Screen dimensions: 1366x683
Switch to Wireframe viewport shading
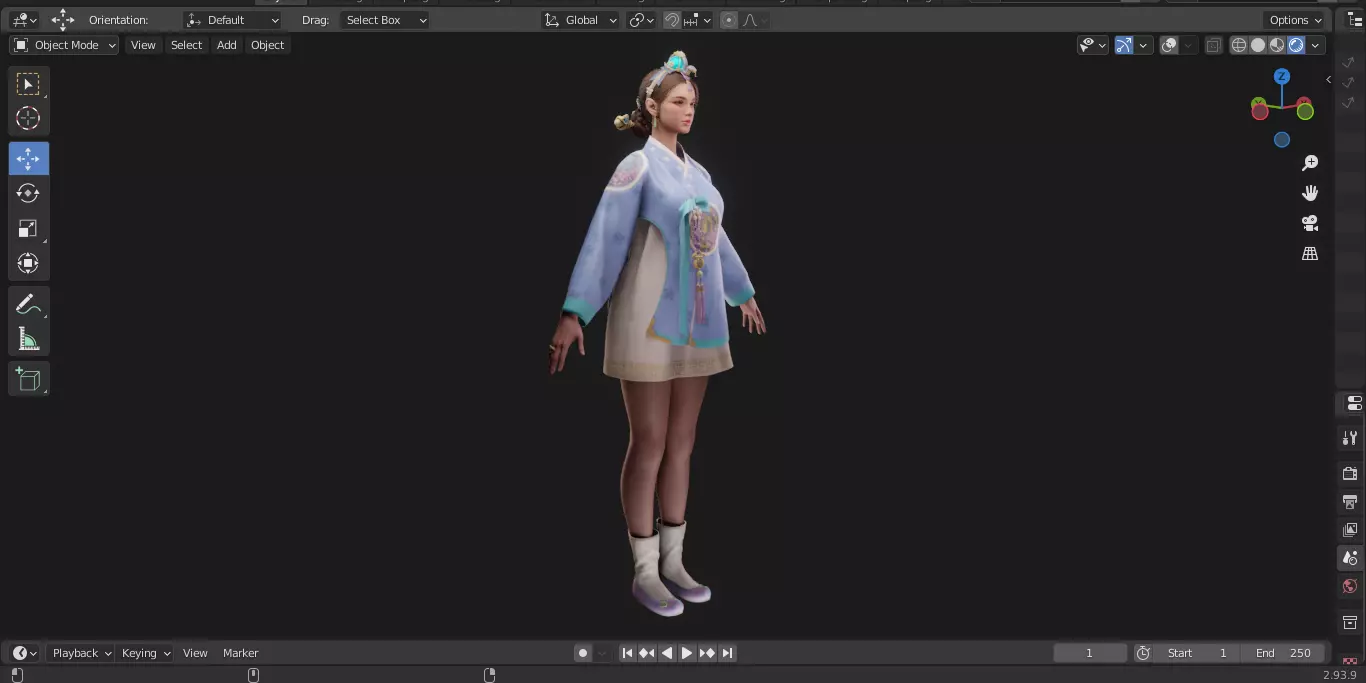[1239, 45]
